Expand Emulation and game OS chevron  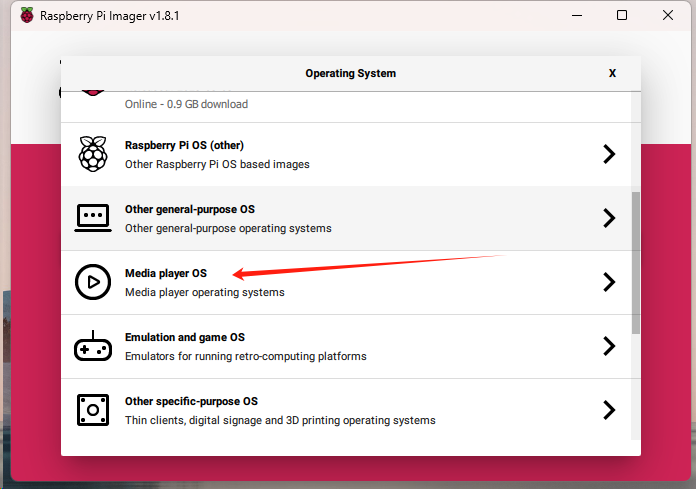[x=609, y=346]
